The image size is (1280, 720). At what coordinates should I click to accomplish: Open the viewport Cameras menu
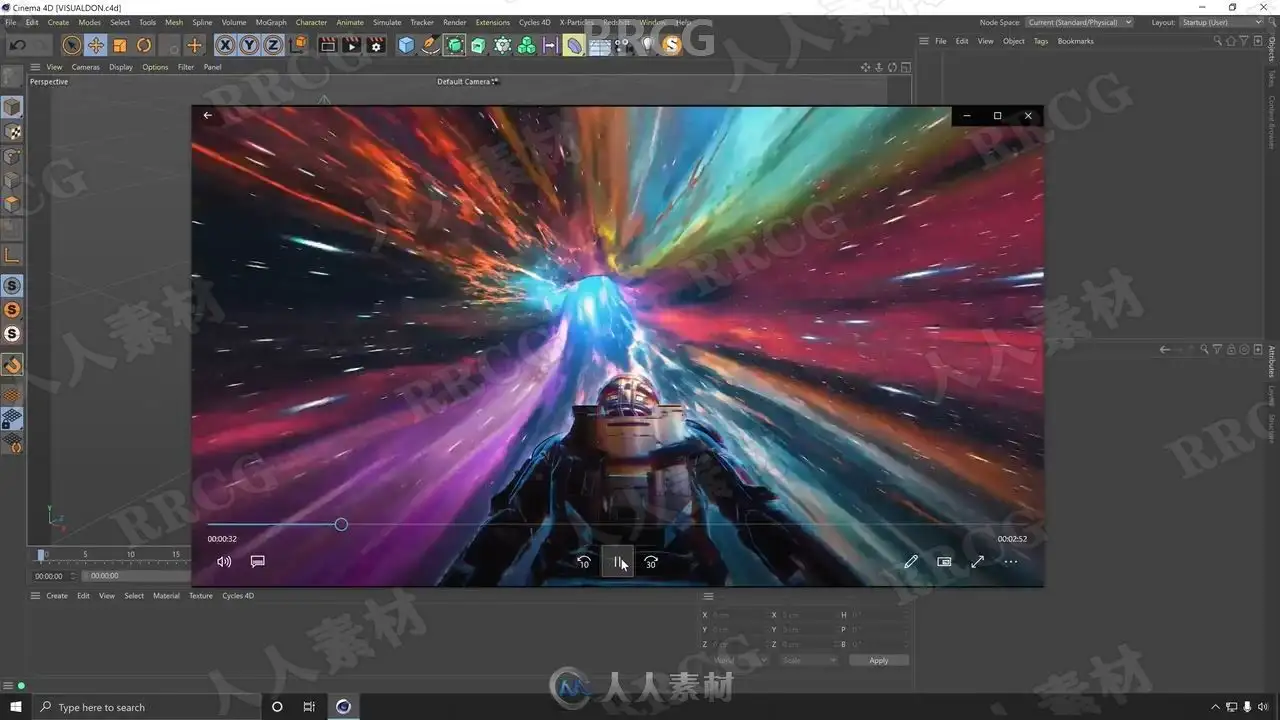pyautogui.click(x=86, y=67)
